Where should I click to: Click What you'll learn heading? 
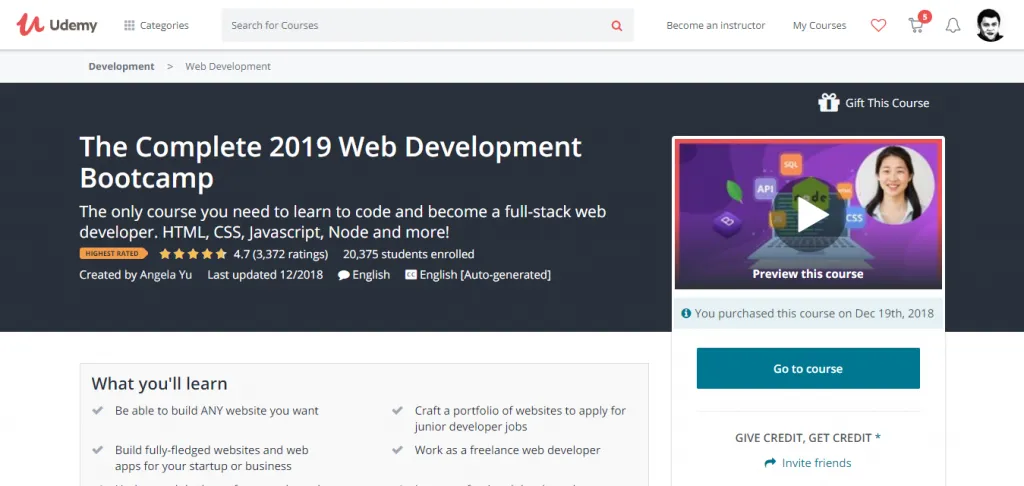[x=159, y=383]
